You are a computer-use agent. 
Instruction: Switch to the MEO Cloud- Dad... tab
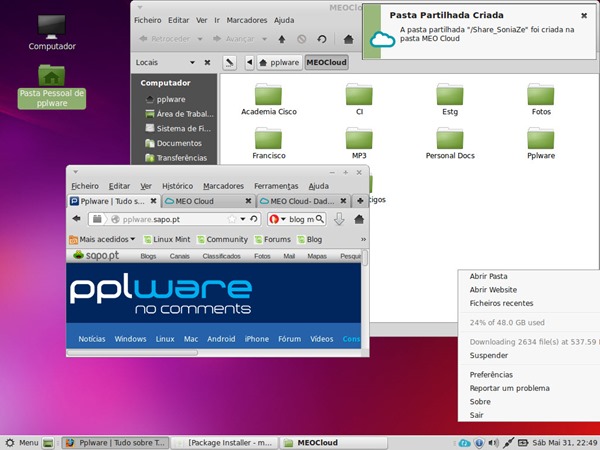(303, 201)
